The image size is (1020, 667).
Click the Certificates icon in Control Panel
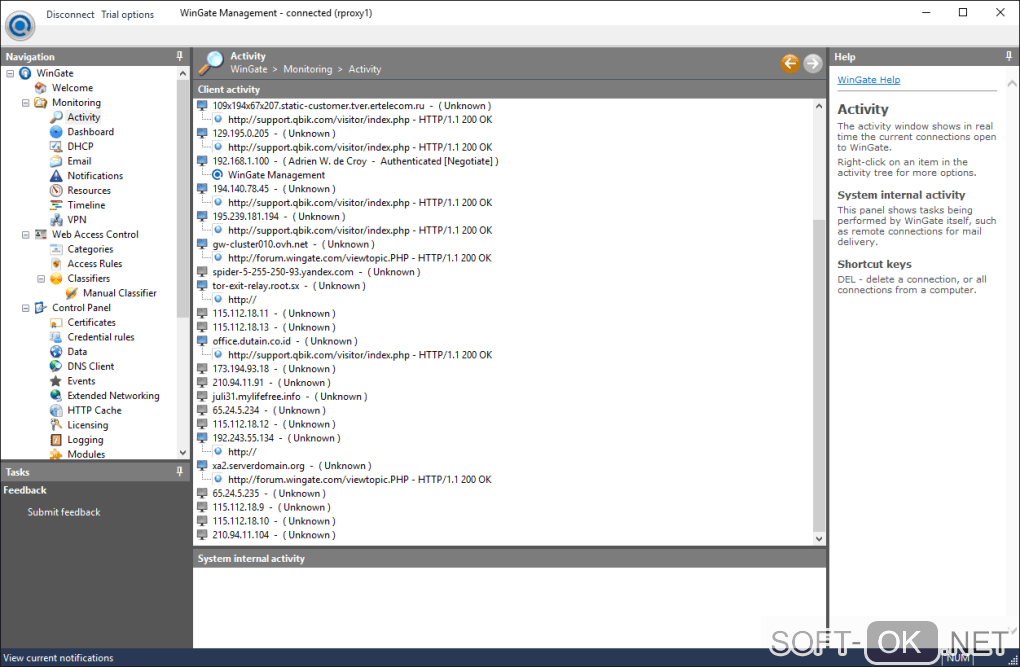57,323
